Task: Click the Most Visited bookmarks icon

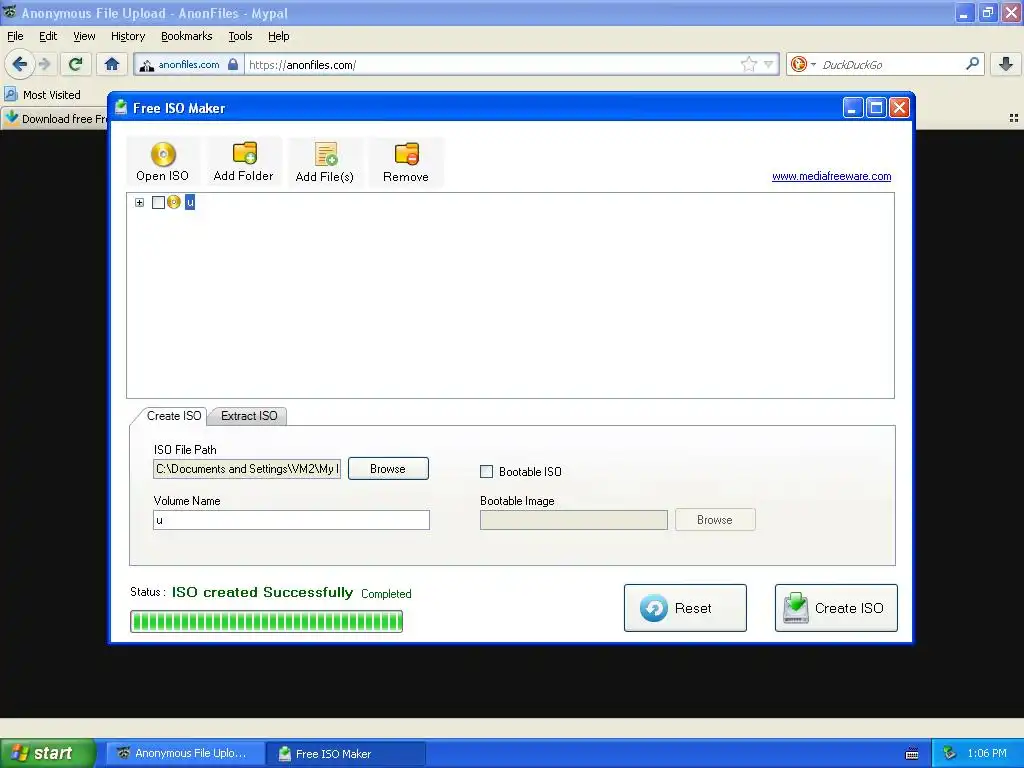Action: coord(10,94)
